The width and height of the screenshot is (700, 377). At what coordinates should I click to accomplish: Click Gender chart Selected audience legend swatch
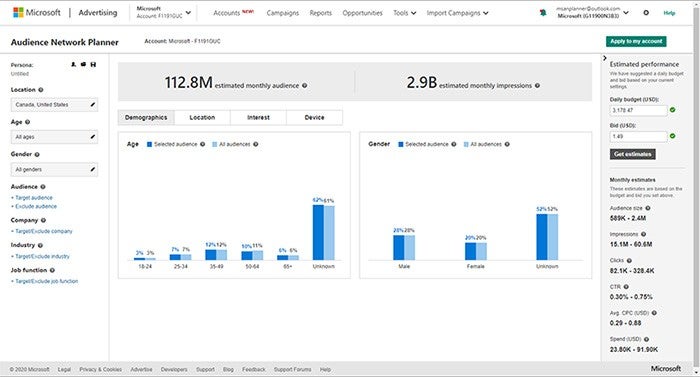tap(401, 144)
